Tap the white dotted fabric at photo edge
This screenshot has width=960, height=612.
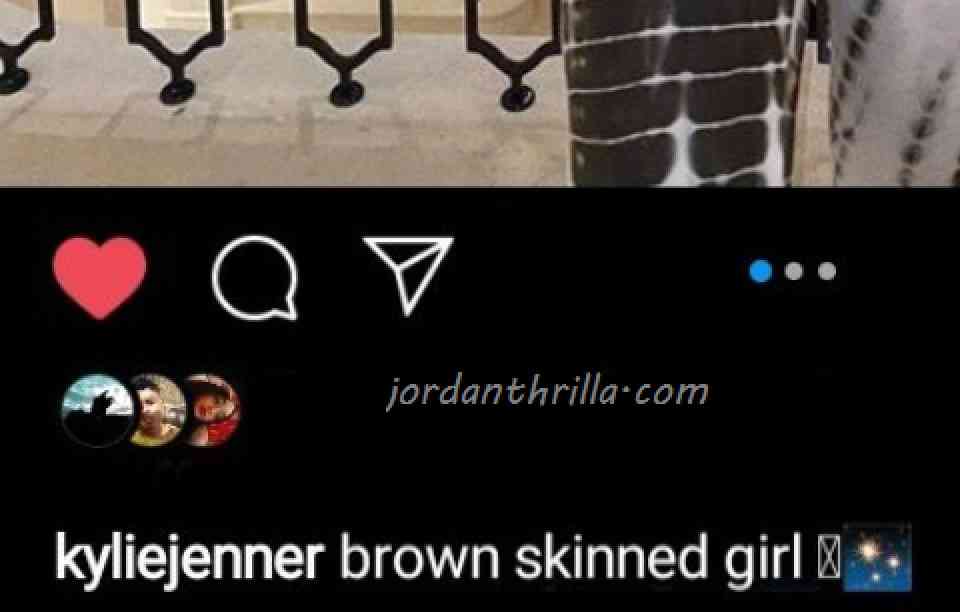(x=894, y=92)
